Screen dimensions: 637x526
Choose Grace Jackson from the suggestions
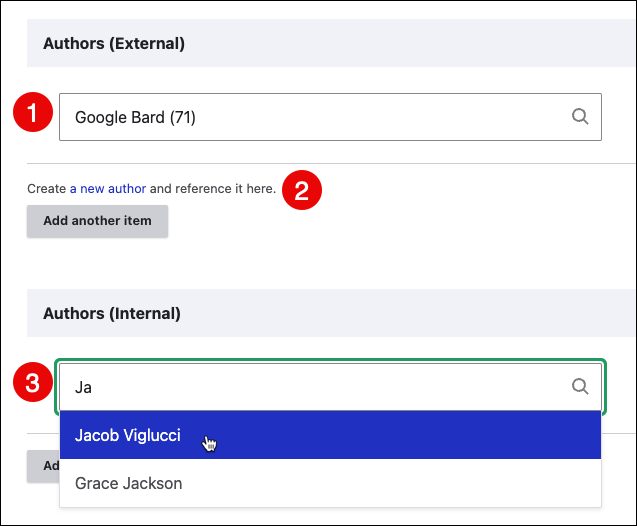click(330, 483)
